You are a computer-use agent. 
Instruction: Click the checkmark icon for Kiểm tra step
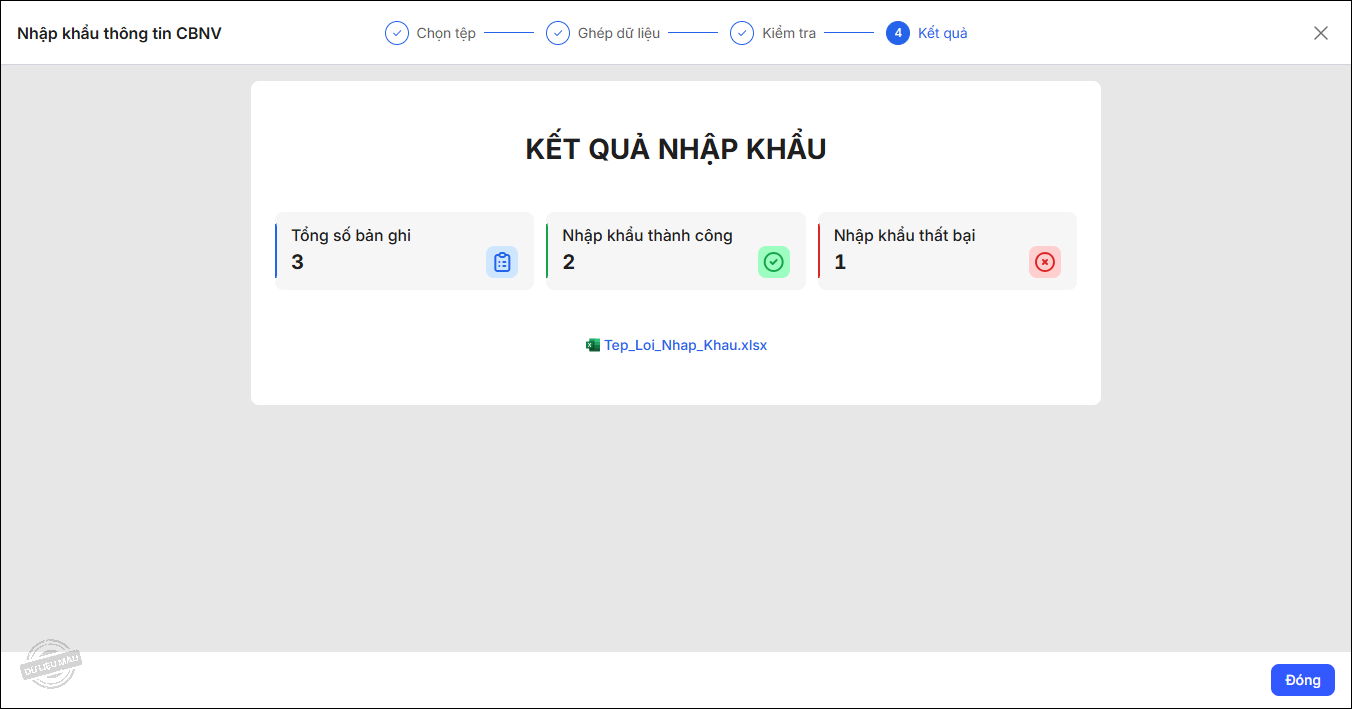[x=742, y=33]
